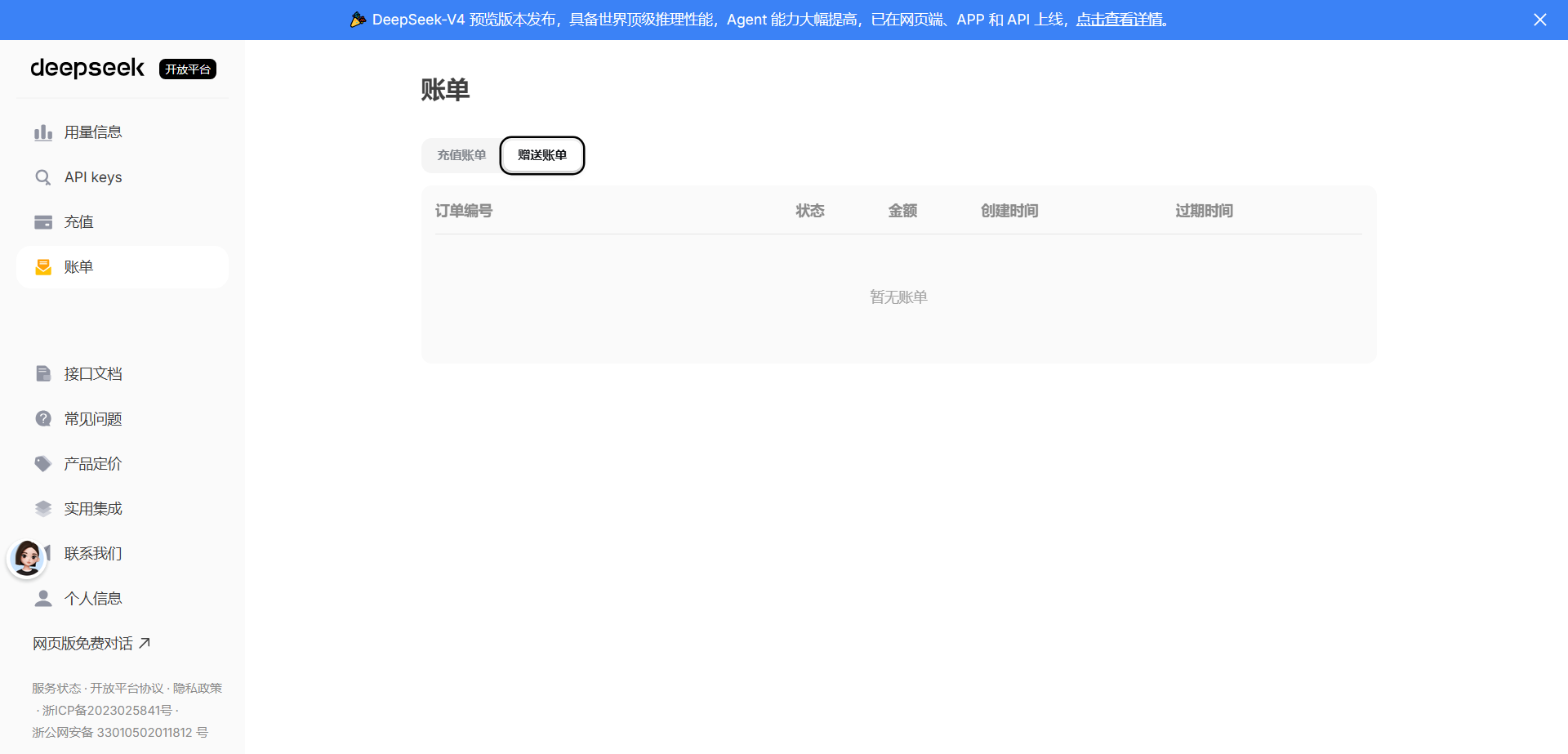
Task: Open API keys in the sidebar
Action: (122, 177)
